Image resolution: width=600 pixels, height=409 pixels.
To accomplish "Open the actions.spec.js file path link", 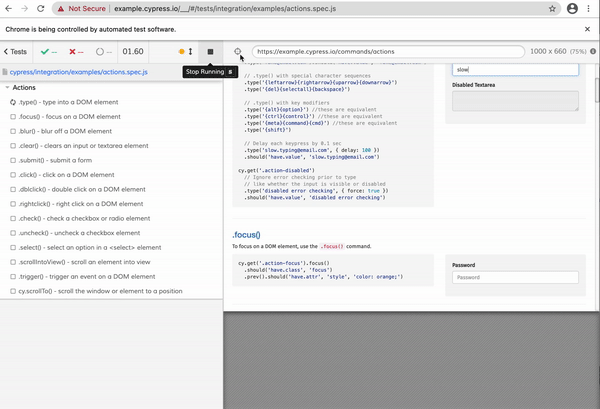I will click(77, 72).
